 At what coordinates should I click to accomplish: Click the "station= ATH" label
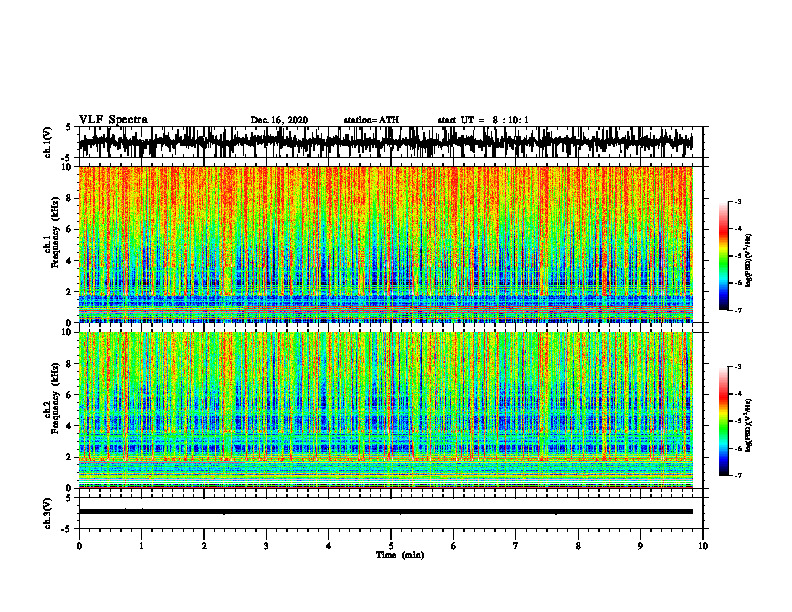click(371, 120)
